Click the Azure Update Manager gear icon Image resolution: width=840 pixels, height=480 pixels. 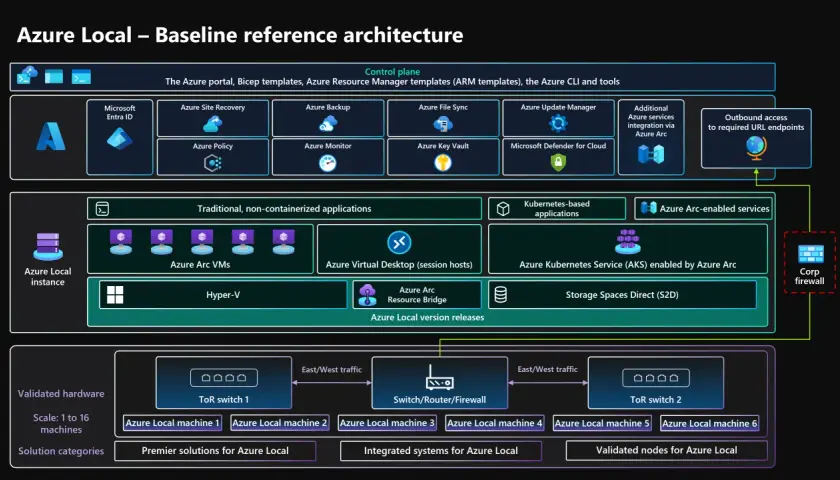click(x=558, y=124)
